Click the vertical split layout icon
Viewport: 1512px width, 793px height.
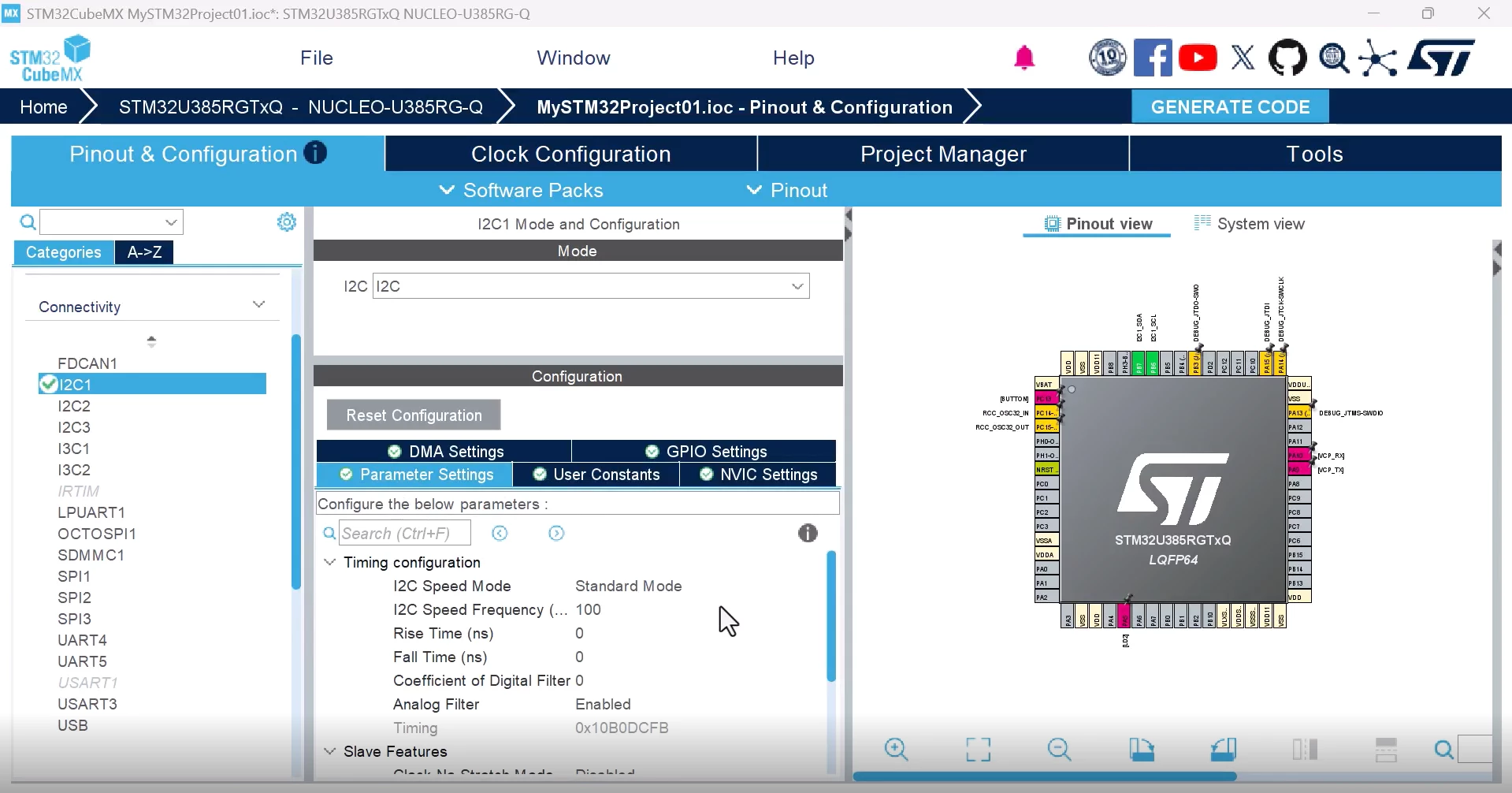click(x=1305, y=749)
